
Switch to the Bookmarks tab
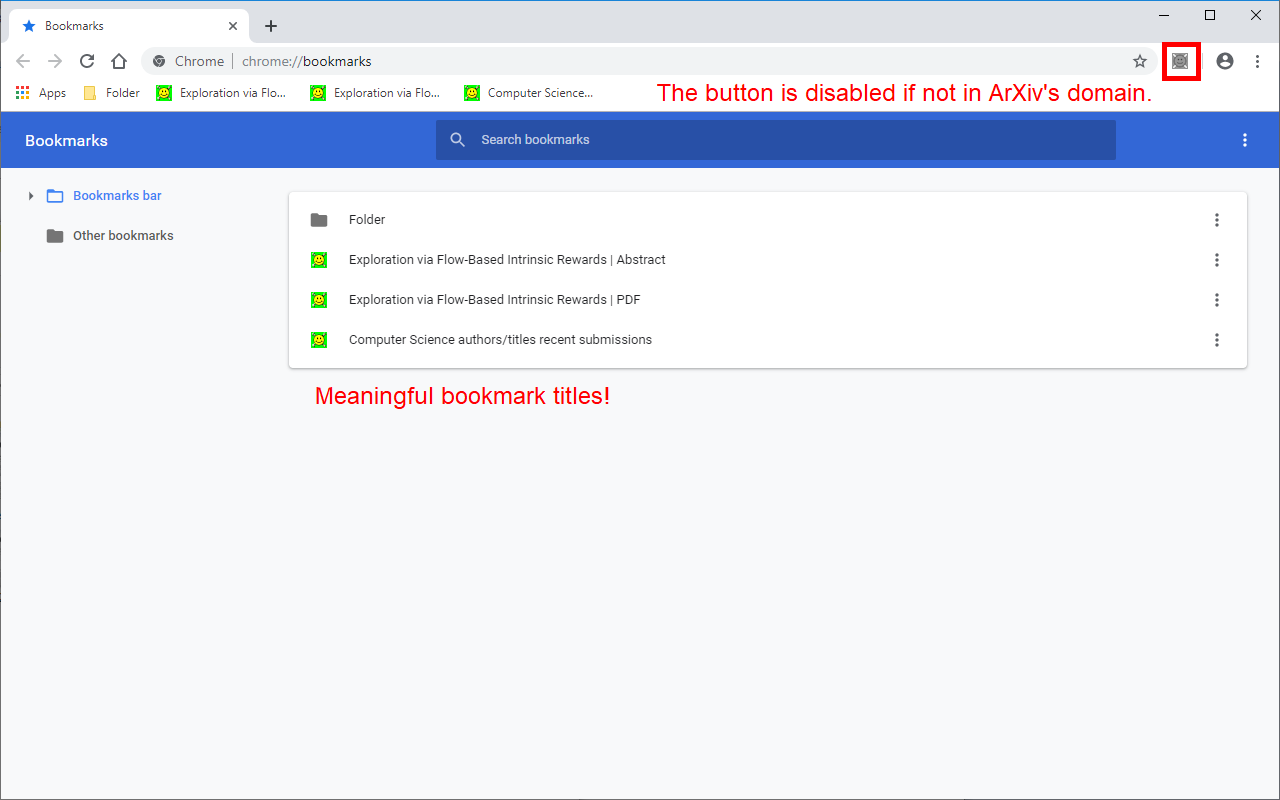click(120, 25)
